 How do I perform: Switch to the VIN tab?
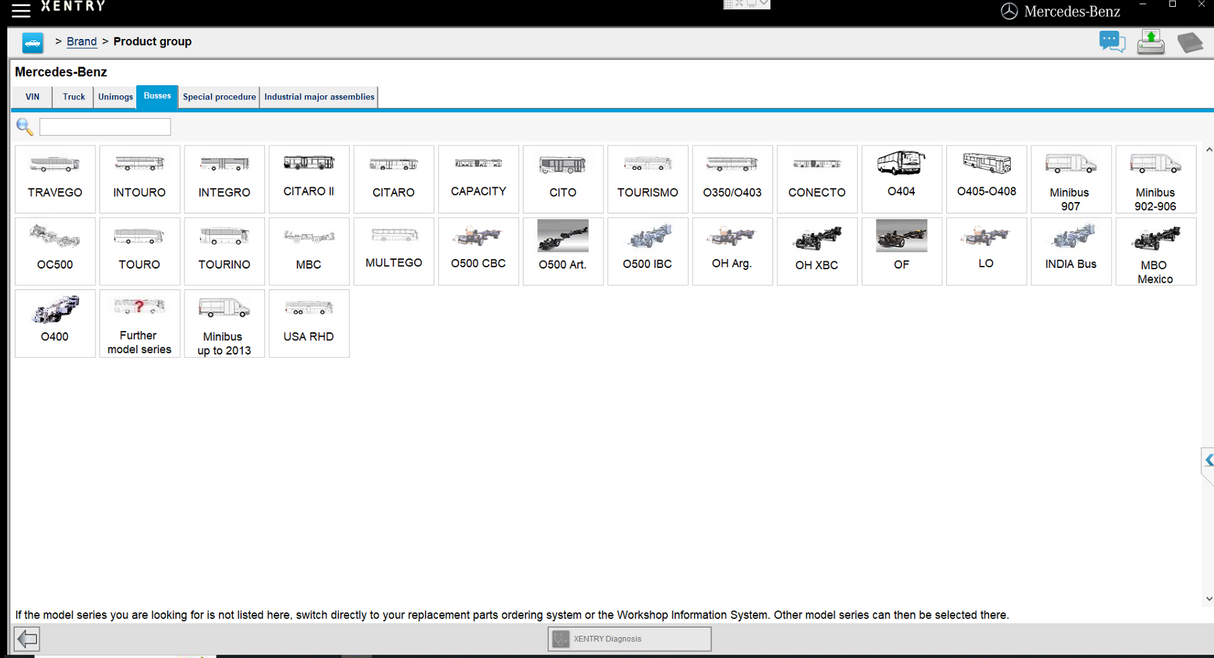pyautogui.click(x=33, y=97)
